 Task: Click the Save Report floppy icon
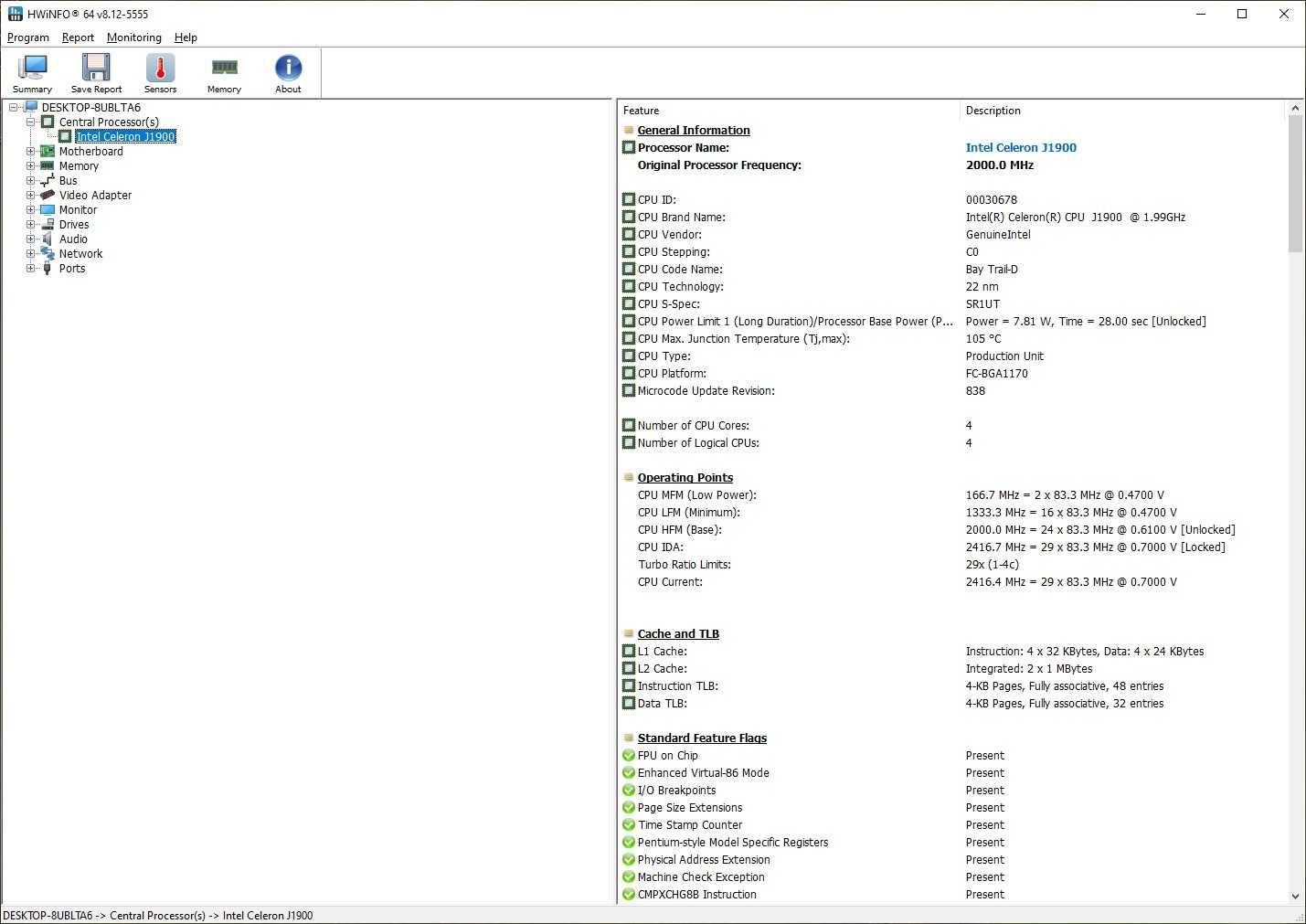pos(96,69)
